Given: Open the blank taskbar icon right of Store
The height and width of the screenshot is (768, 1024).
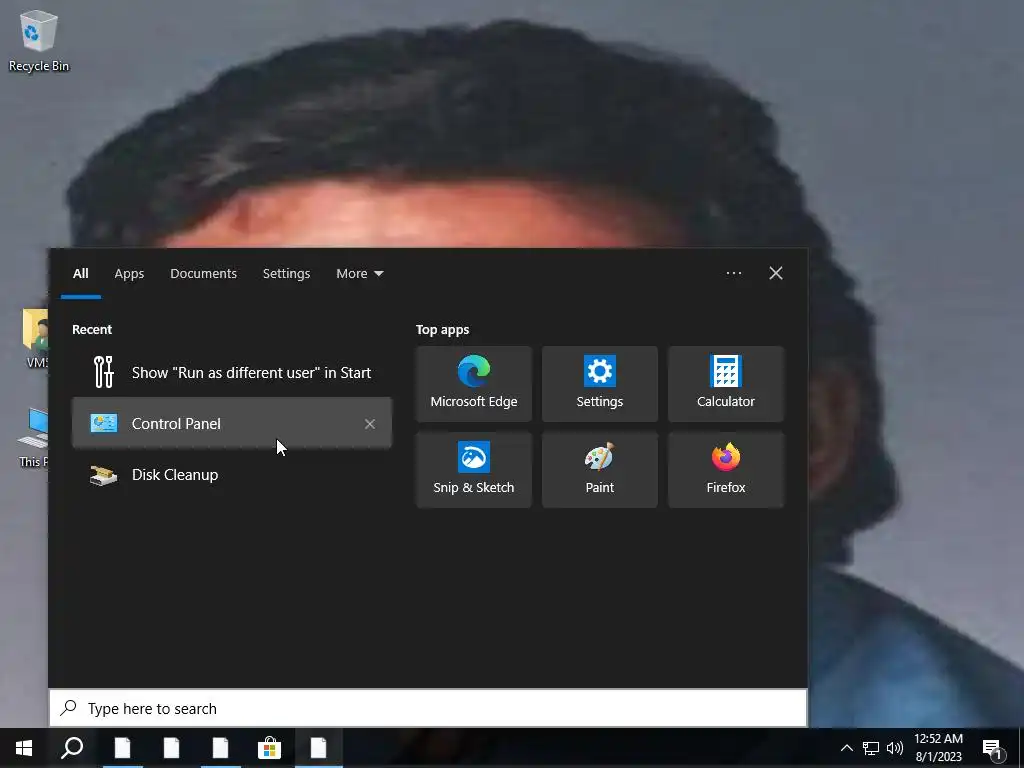Looking at the screenshot, I should pos(318,748).
